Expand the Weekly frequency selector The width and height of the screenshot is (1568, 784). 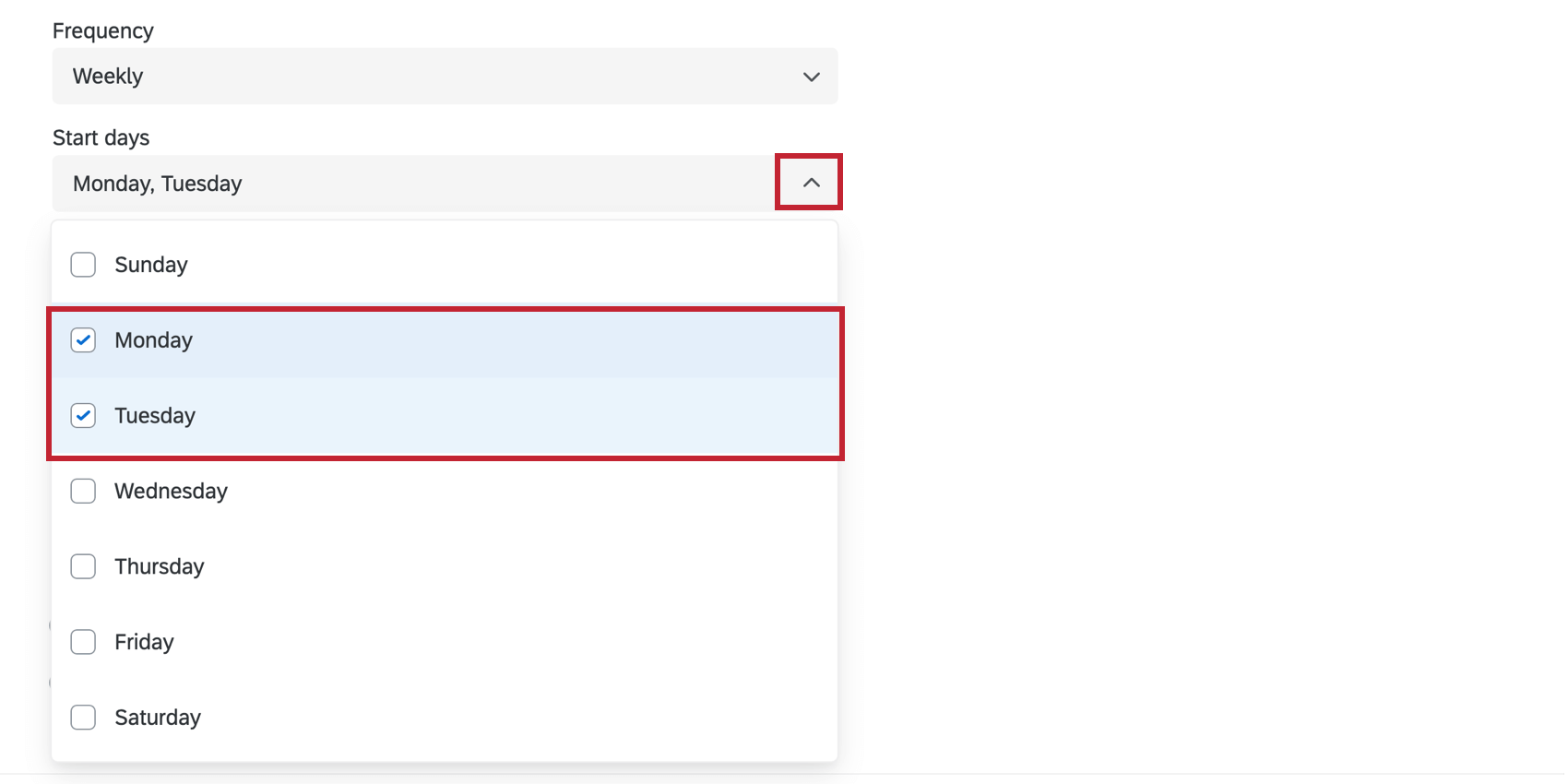coord(809,77)
